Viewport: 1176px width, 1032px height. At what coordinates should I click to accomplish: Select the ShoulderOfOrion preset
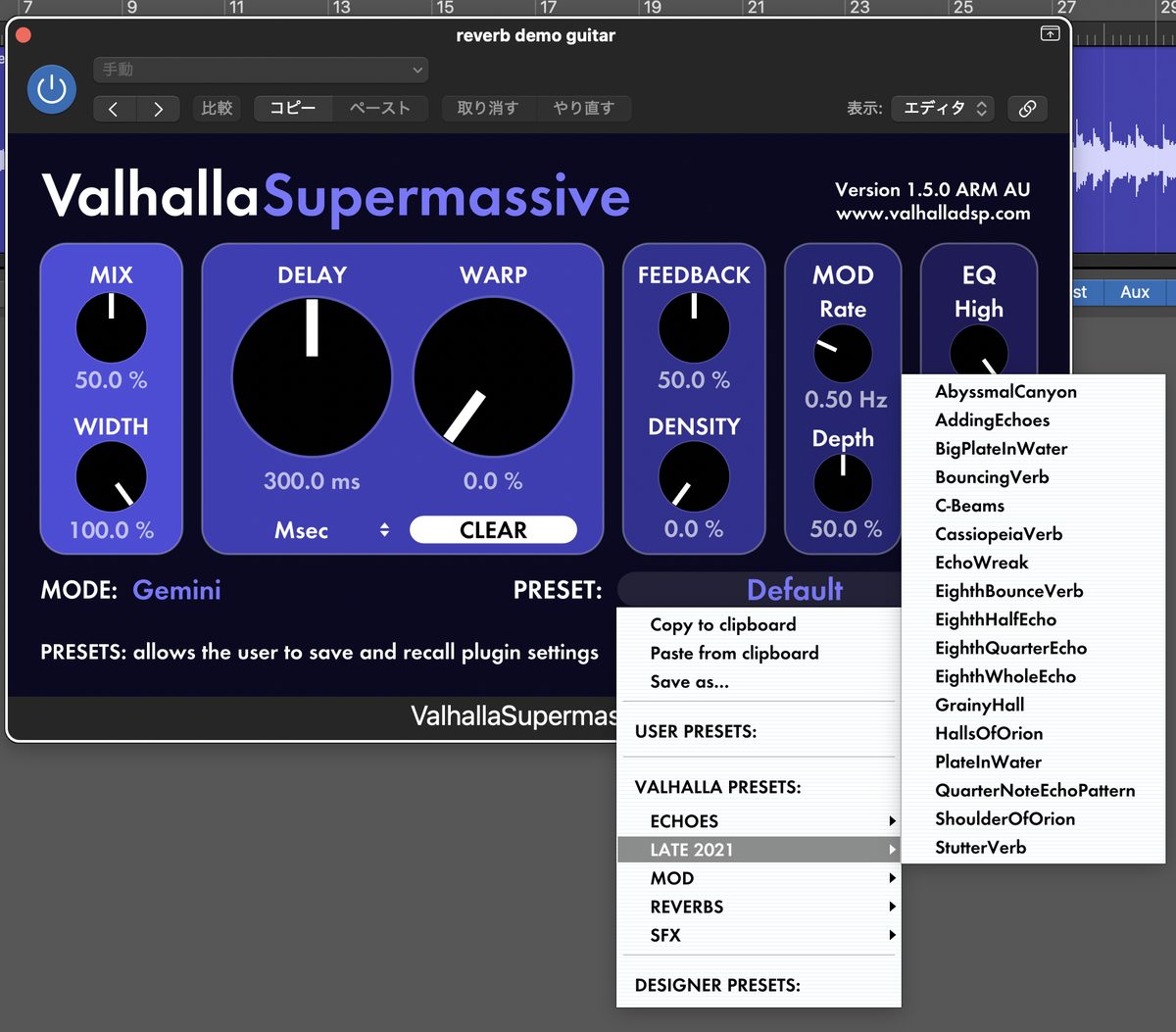1033,818
